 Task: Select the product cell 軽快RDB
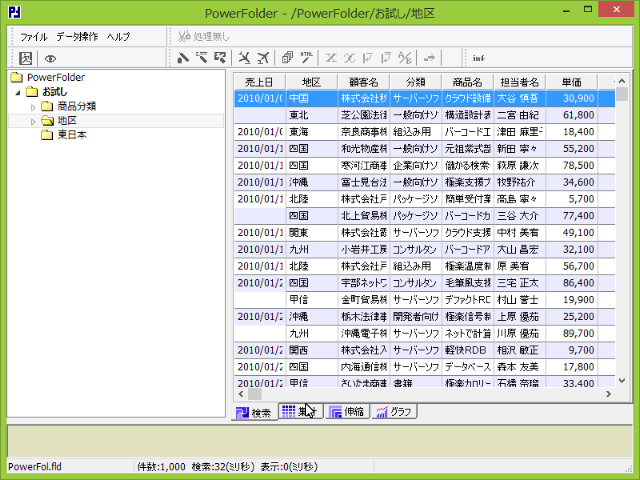[x=468, y=350]
